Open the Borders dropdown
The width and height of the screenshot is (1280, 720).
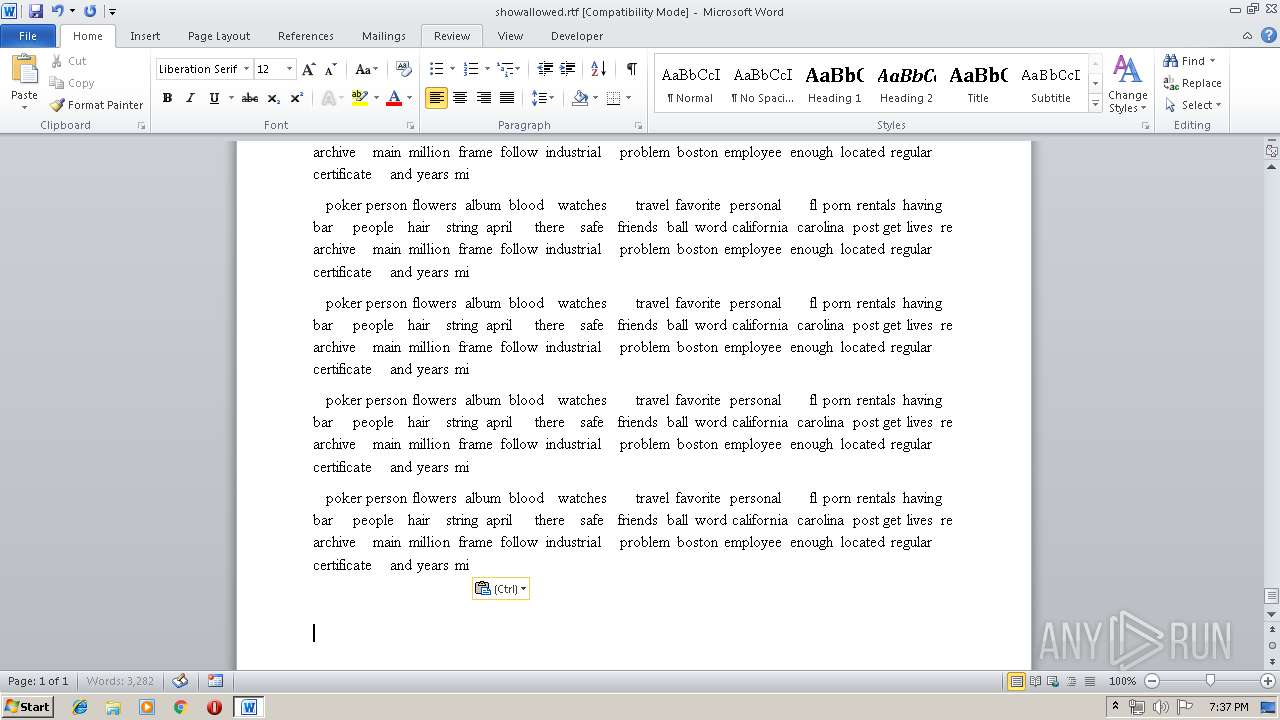click(x=627, y=98)
